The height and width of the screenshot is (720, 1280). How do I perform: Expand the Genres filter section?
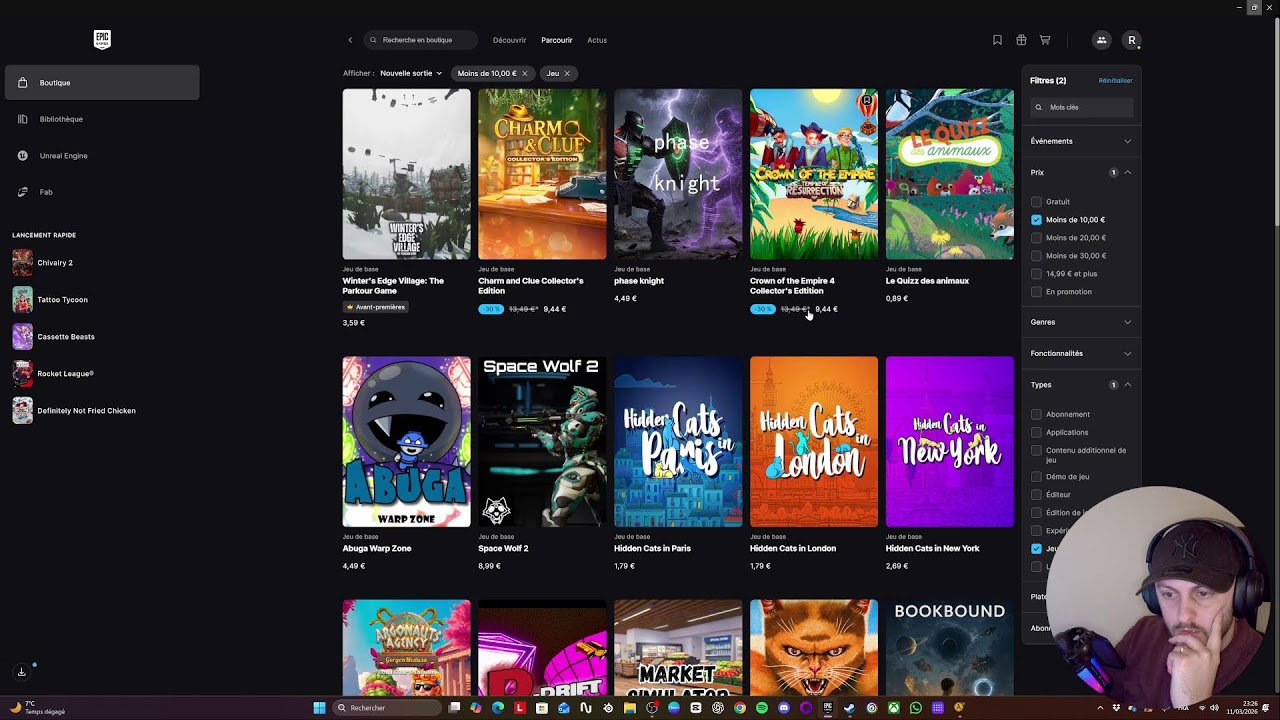[x=1081, y=322]
